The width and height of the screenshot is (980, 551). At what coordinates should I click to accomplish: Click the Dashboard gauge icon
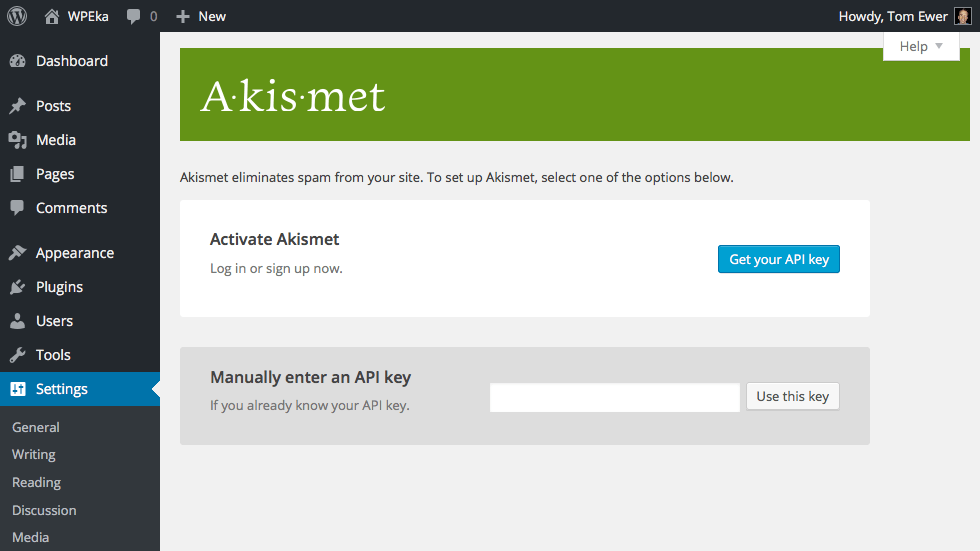[17, 61]
